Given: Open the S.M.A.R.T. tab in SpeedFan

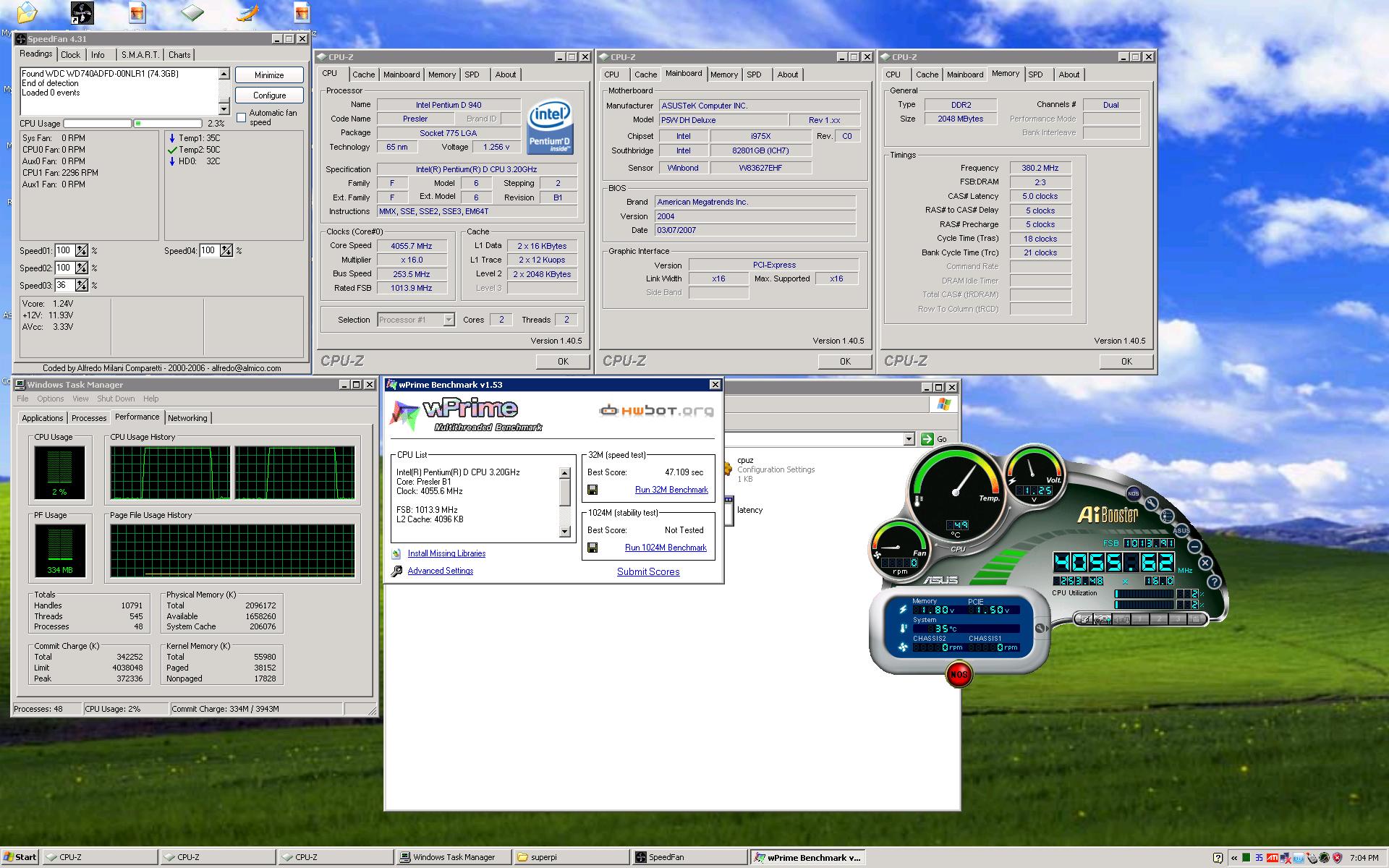Looking at the screenshot, I should click(140, 55).
